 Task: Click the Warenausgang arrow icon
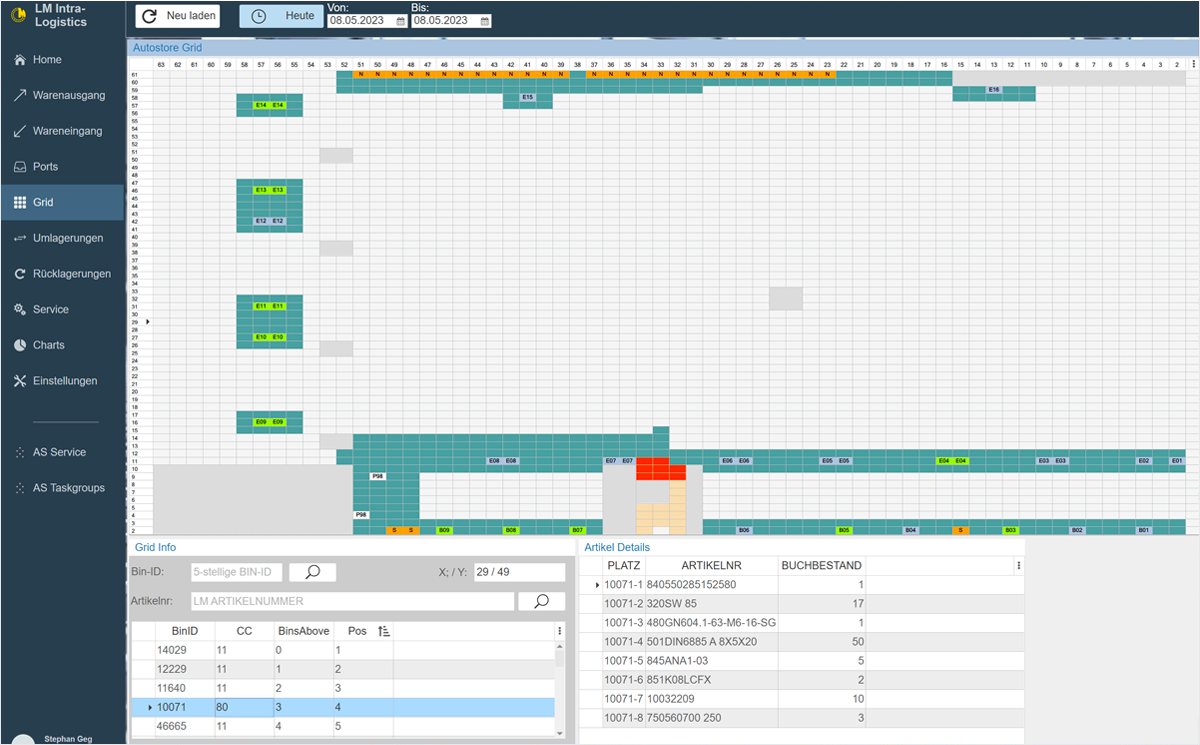[x=20, y=96]
